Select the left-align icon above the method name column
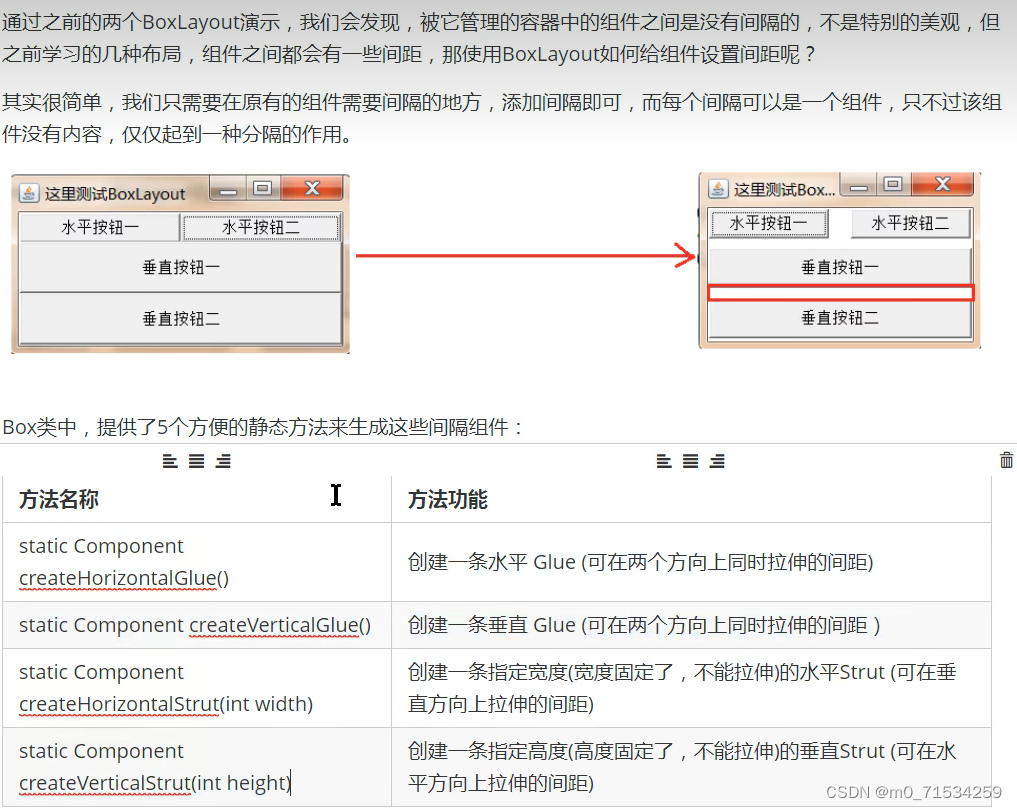 point(171,460)
